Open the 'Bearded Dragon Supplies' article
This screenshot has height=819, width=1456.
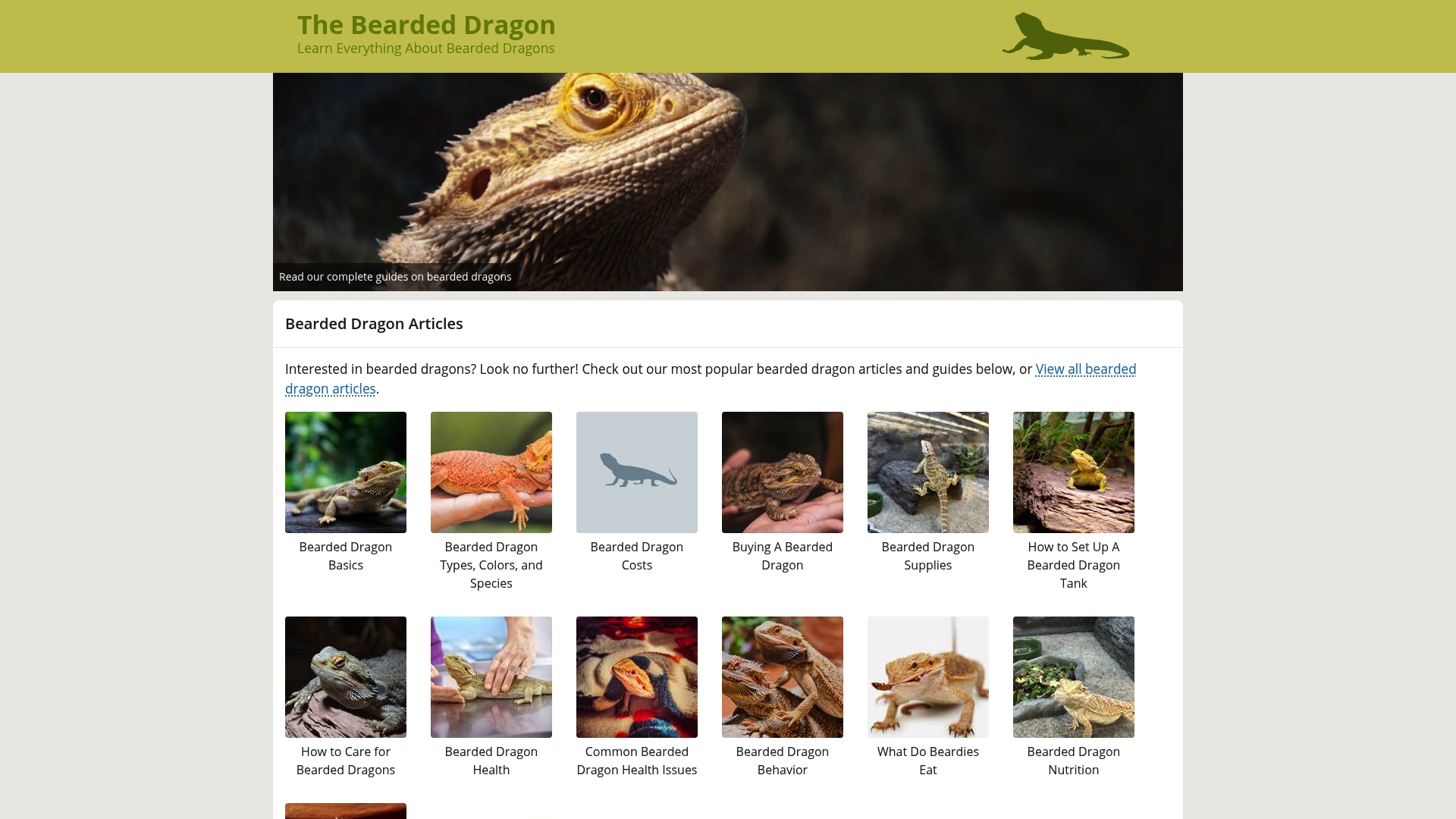pyautogui.click(x=927, y=556)
